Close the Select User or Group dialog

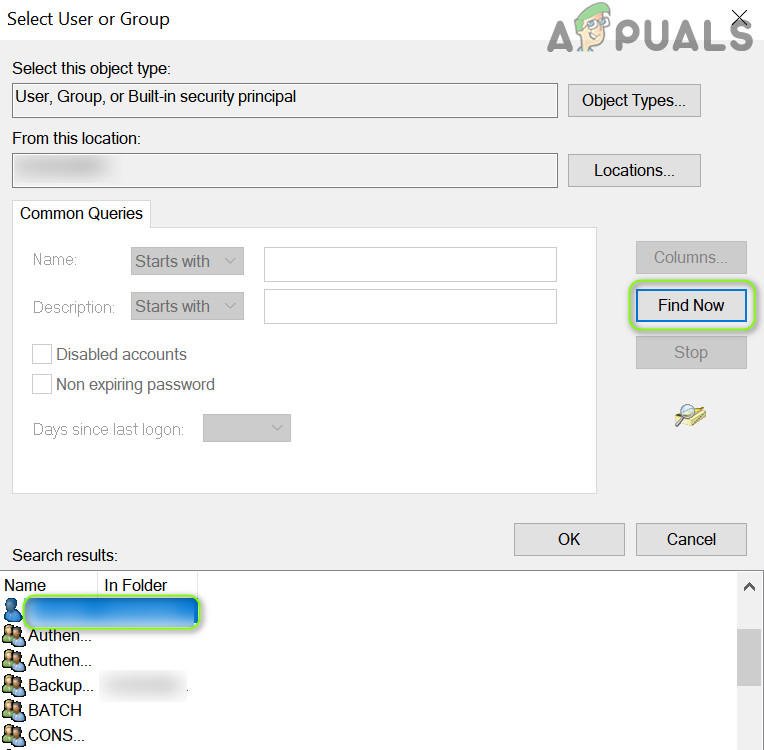pyautogui.click(x=739, y=19)
